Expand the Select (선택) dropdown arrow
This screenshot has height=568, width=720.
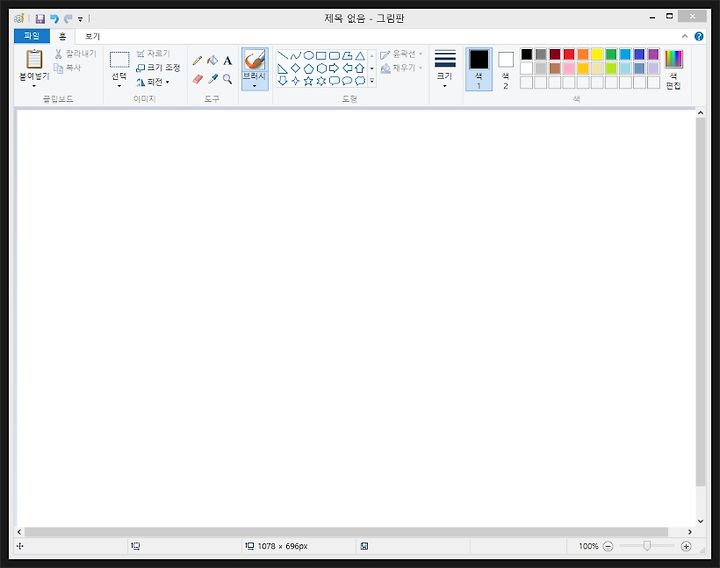[x=119, y=86]
